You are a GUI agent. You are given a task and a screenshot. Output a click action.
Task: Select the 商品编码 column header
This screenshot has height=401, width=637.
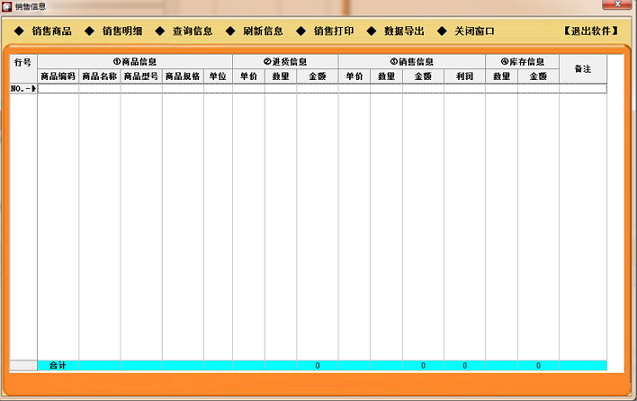tap(58, 76)
